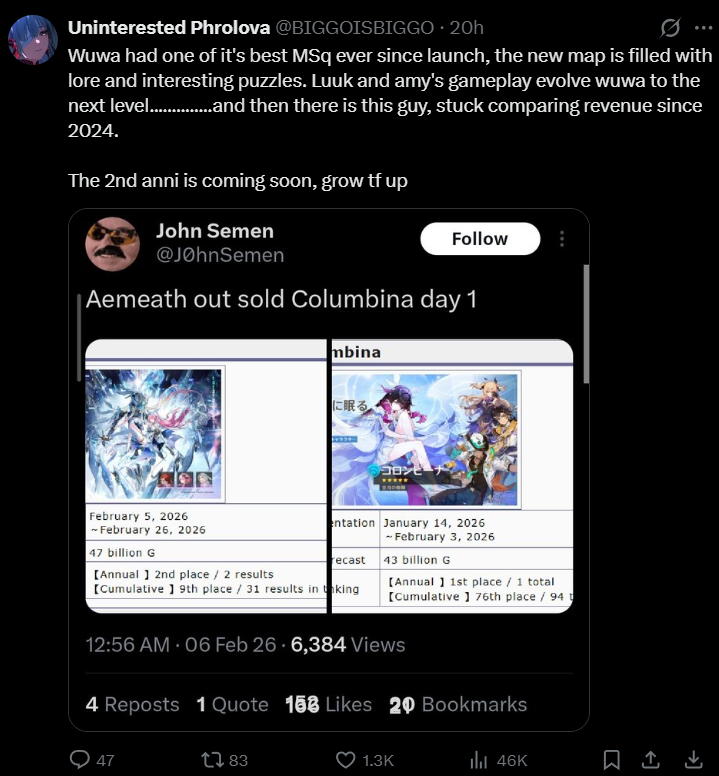Open the 4 Reposts list

click(x=132, y=704)
